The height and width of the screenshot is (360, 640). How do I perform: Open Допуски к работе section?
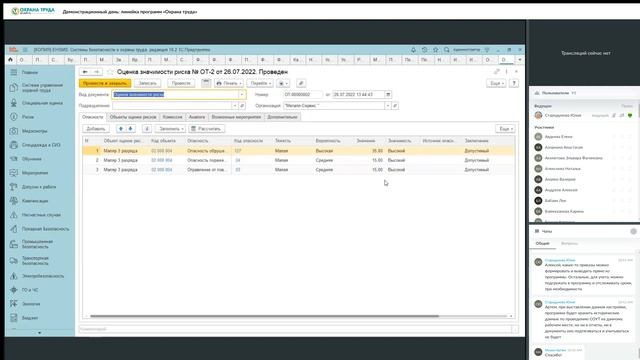click(39, 187)
